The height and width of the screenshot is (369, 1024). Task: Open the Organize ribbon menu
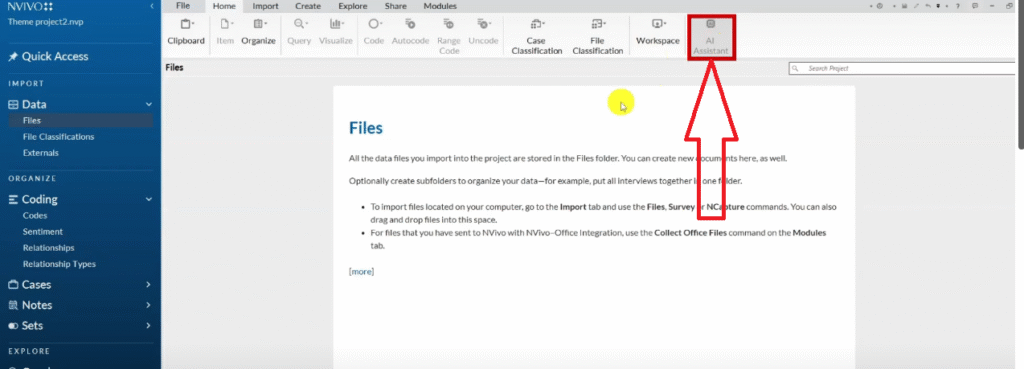coord(258,31)
